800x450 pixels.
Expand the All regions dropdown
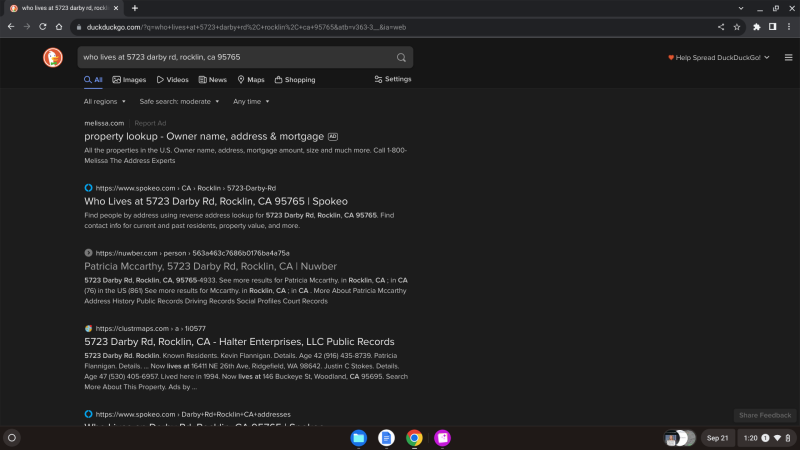click(105, 102)
